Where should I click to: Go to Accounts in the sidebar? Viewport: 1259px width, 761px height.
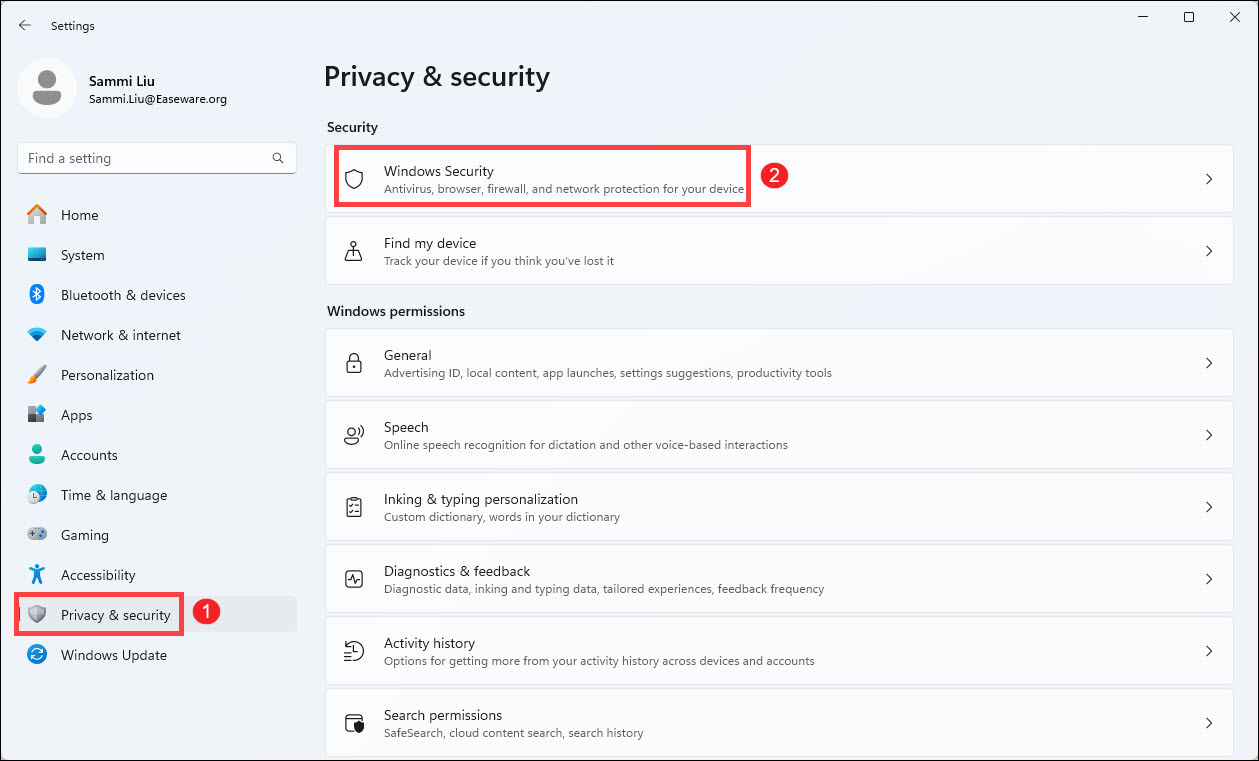click(x=89, y=455)
